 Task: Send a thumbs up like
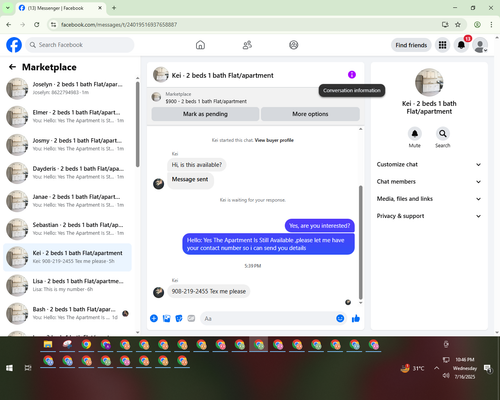pyautogui.click(x=356, y=318)
